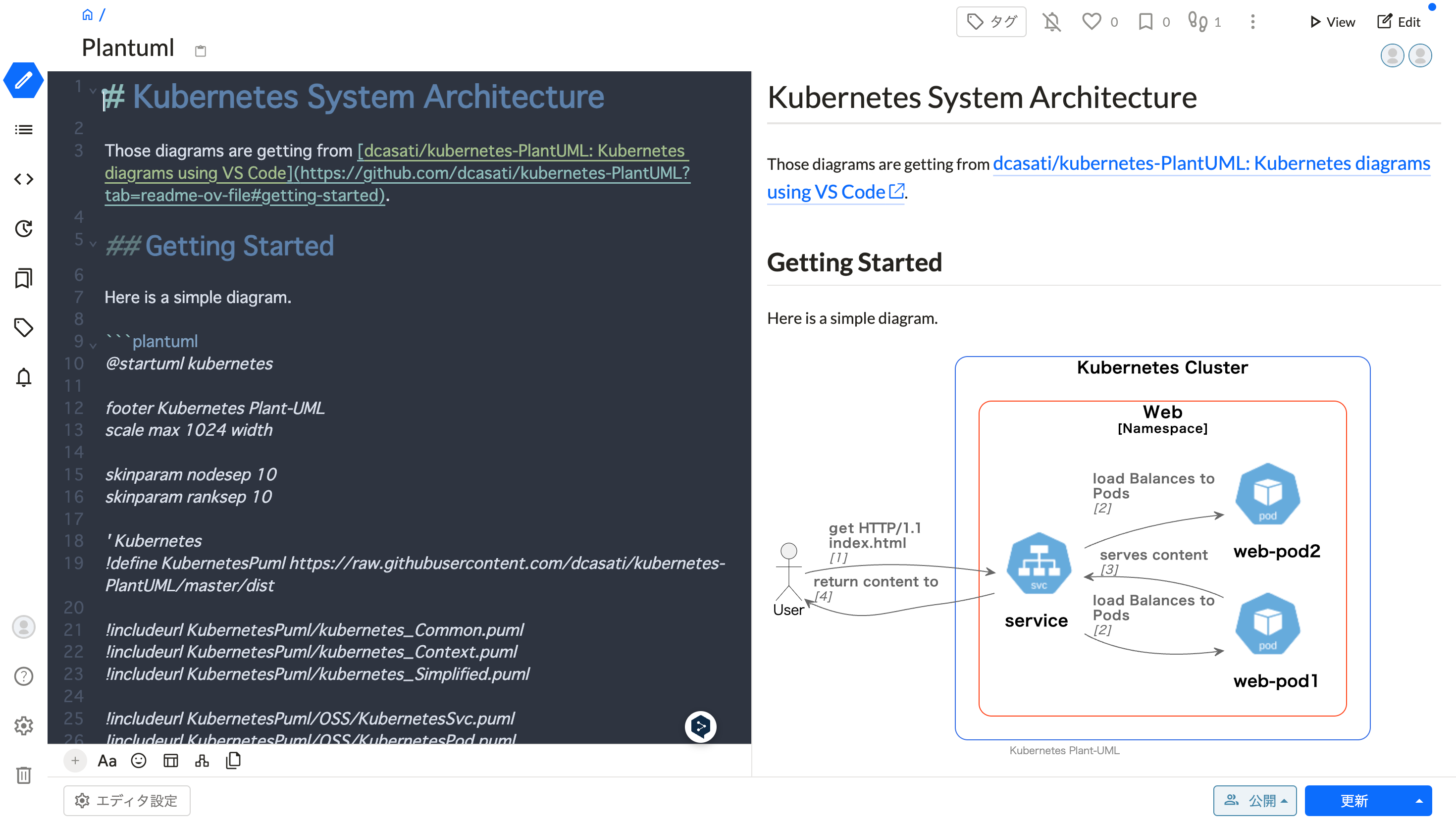Open bookmarks from the left sidebar
Image resolution: width=1456 pixels, height=824 pixels.
23,278
